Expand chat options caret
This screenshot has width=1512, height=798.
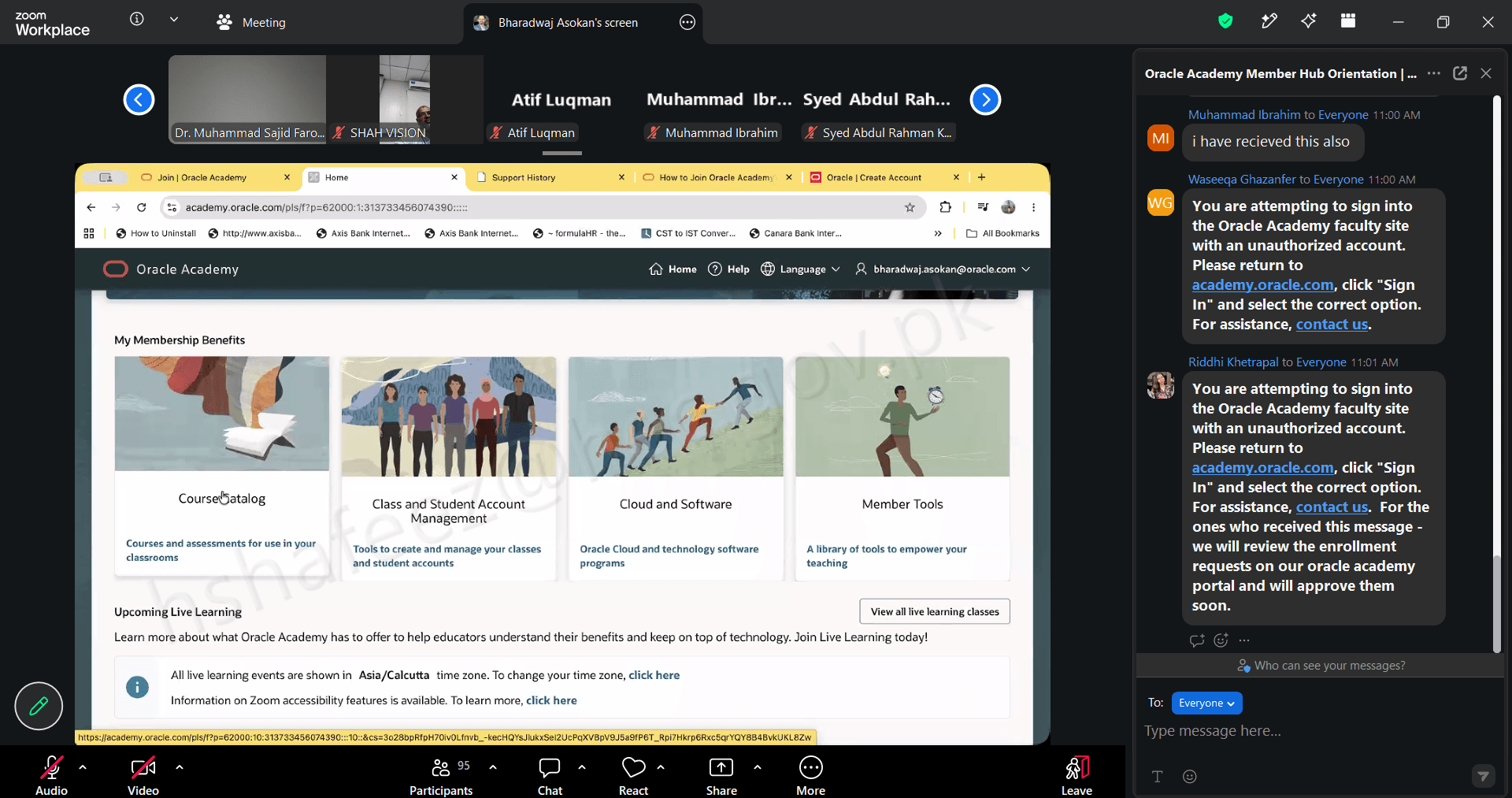[582, 766]
